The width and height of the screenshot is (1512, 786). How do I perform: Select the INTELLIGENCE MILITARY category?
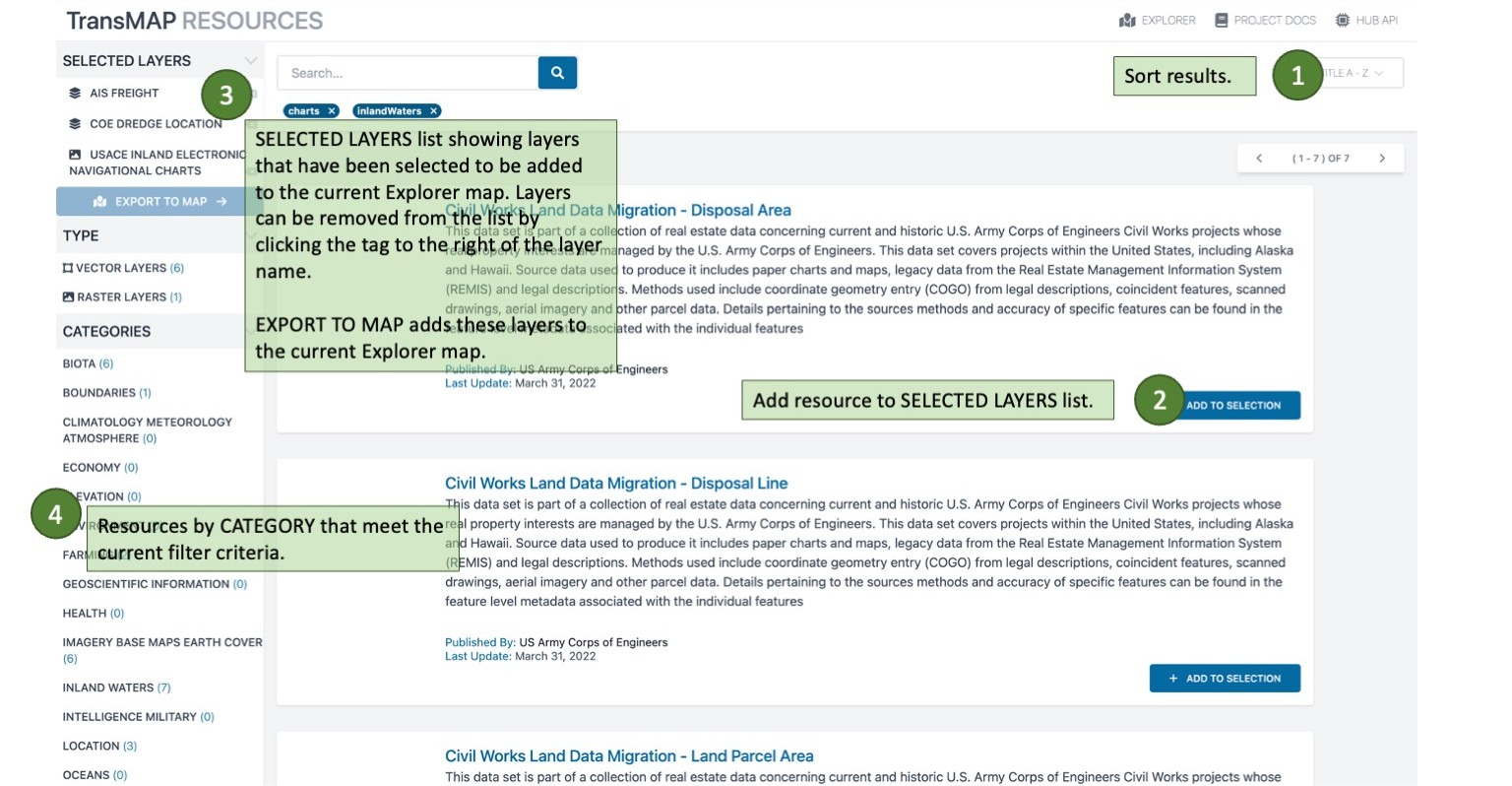(x=138, y=717)
